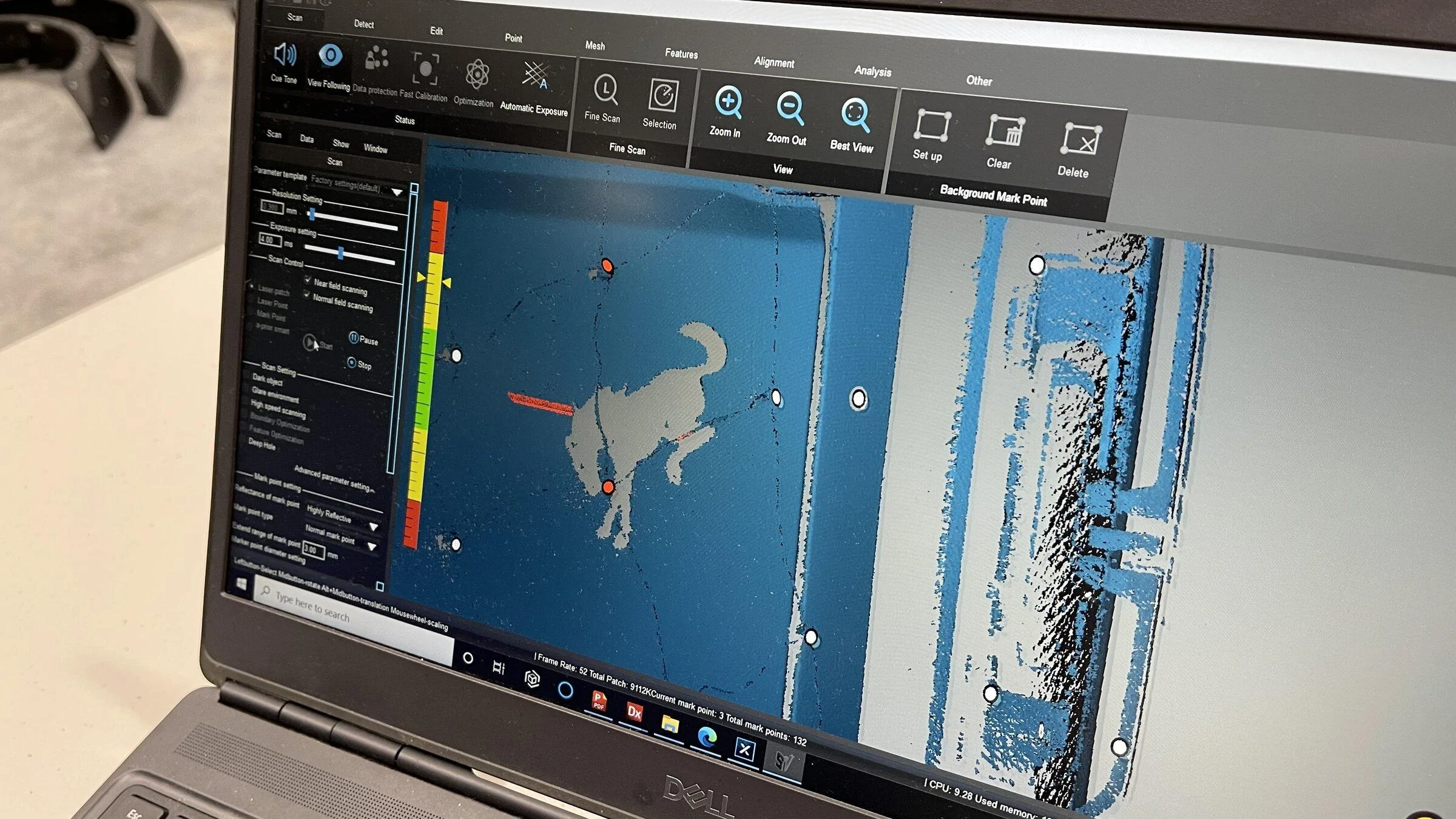Open the Alignment ribbon tab
This screenshot has height=819, width=1456.
click(x=774, y=62)
